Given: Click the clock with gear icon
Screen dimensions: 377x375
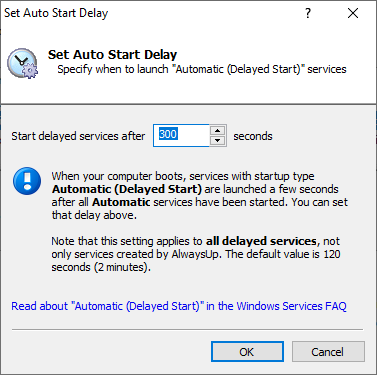Looking at the screenshot, I should click(23, 63).
